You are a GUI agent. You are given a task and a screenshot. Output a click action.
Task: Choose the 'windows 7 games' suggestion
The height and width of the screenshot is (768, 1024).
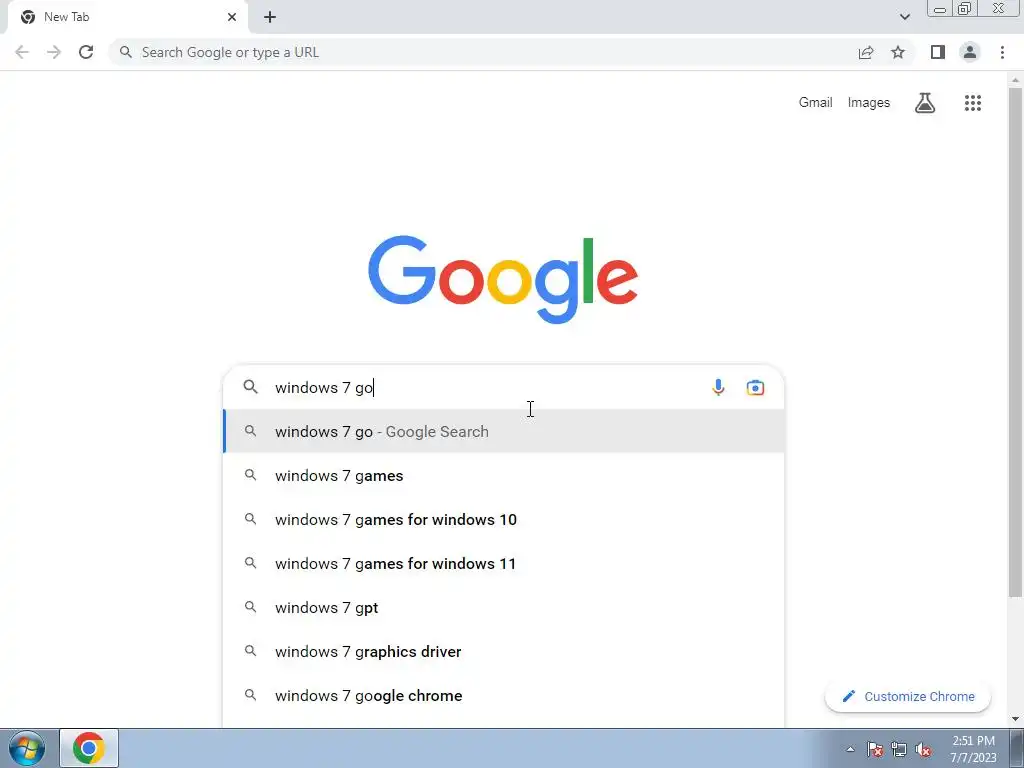tap(504, 475)
